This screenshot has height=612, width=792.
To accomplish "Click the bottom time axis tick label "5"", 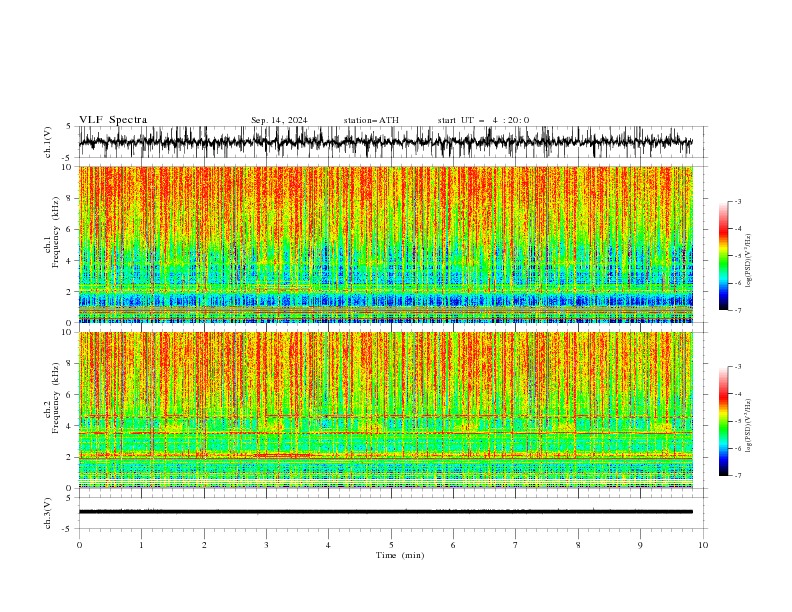I will pyautogui.click(x=391, y=545).
